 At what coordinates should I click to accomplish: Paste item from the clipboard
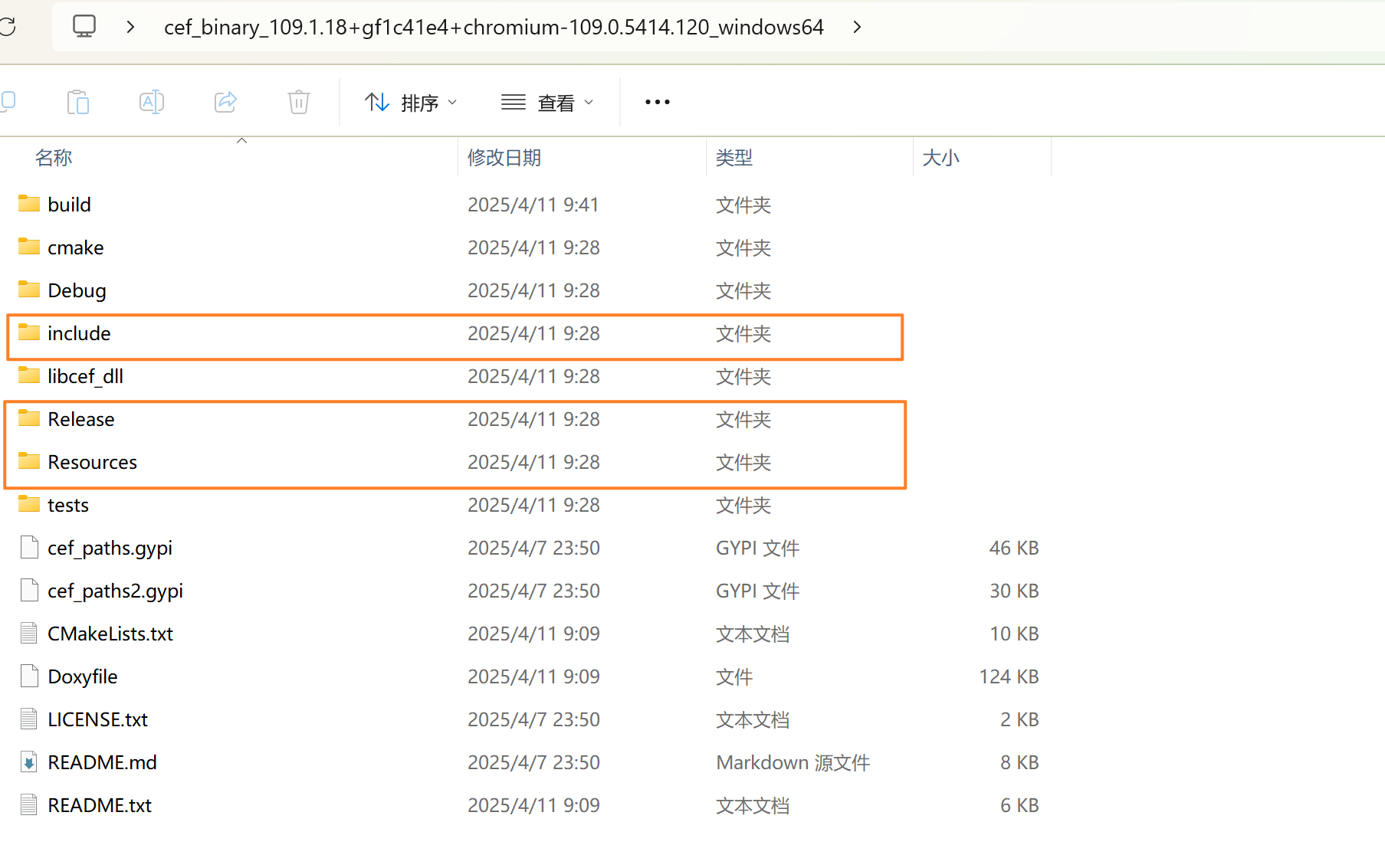click(77, 101)
